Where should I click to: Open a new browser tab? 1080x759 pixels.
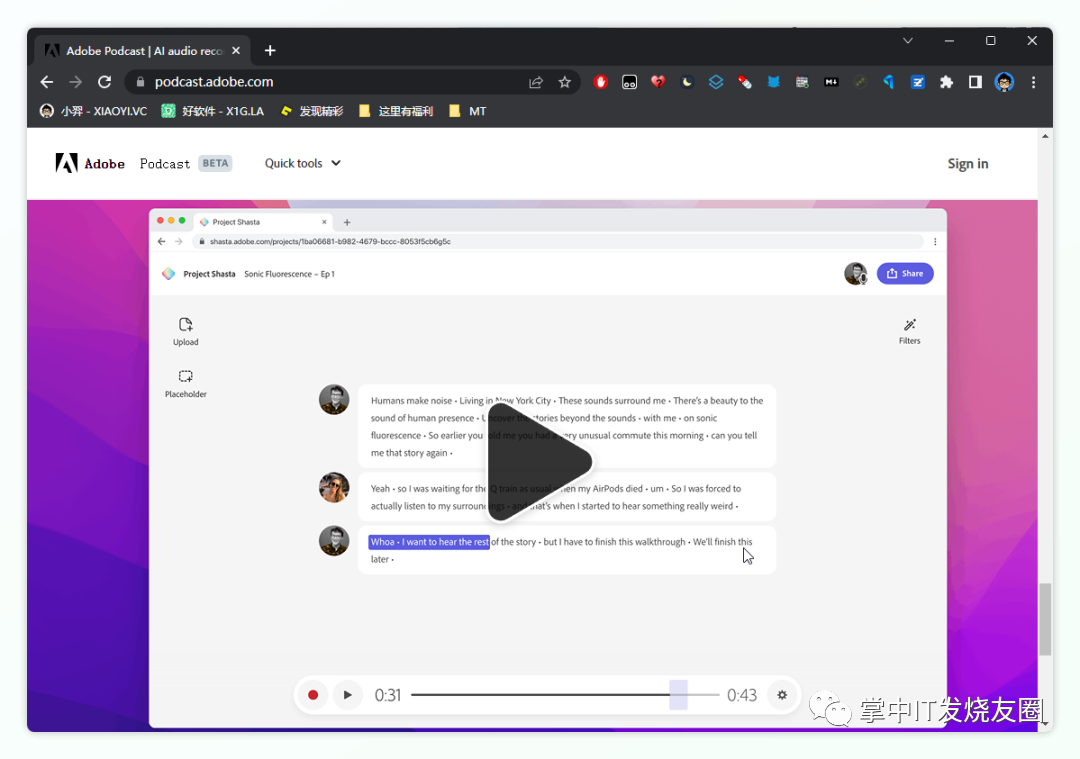click(270, 50)
